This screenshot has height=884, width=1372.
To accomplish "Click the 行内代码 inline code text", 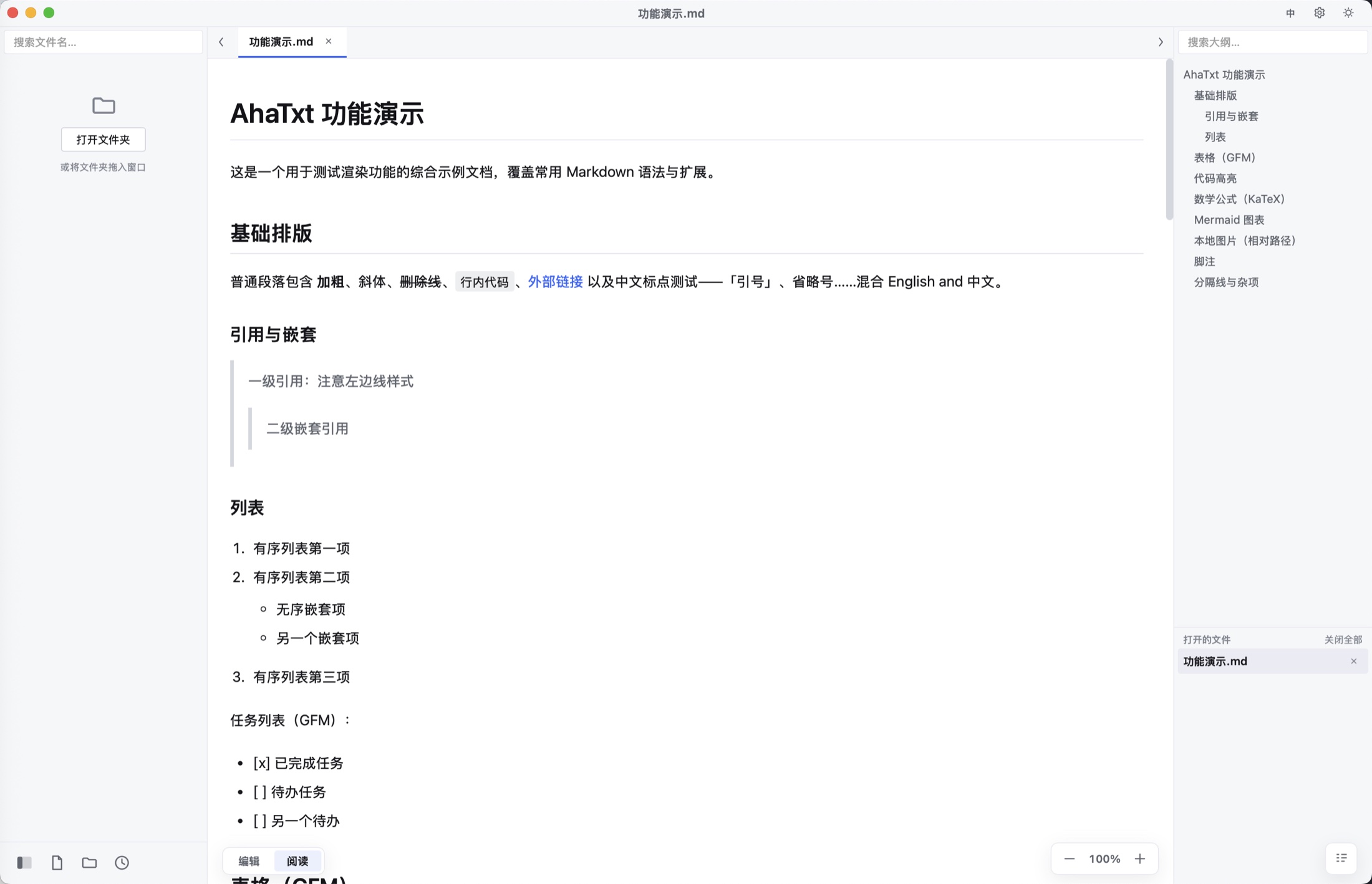I will pyautogui.click(x=484, y=282).
